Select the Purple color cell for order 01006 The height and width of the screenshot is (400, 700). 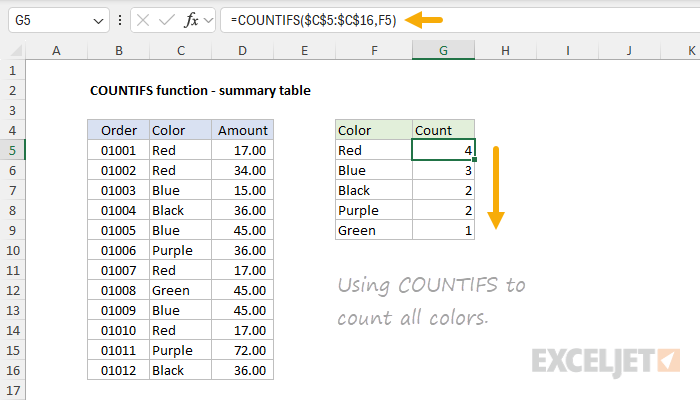[180, 250]
